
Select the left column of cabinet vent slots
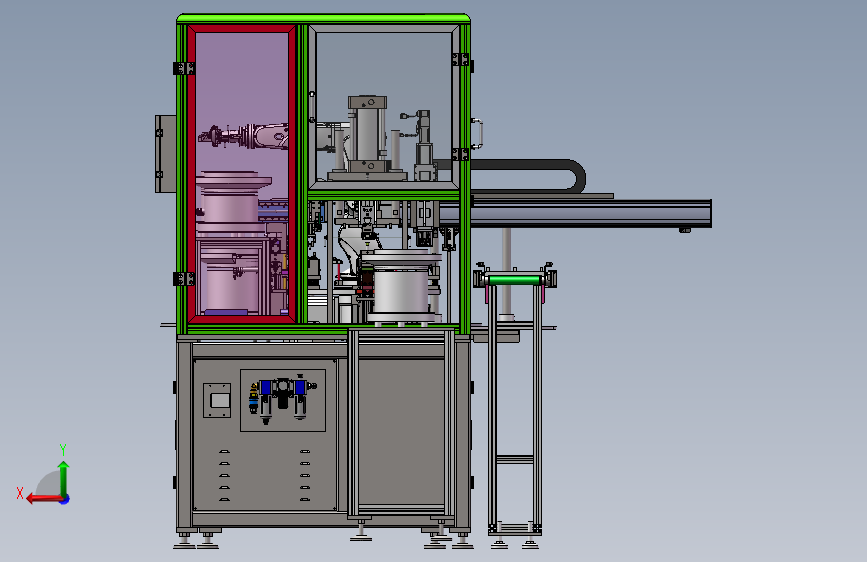224,475
